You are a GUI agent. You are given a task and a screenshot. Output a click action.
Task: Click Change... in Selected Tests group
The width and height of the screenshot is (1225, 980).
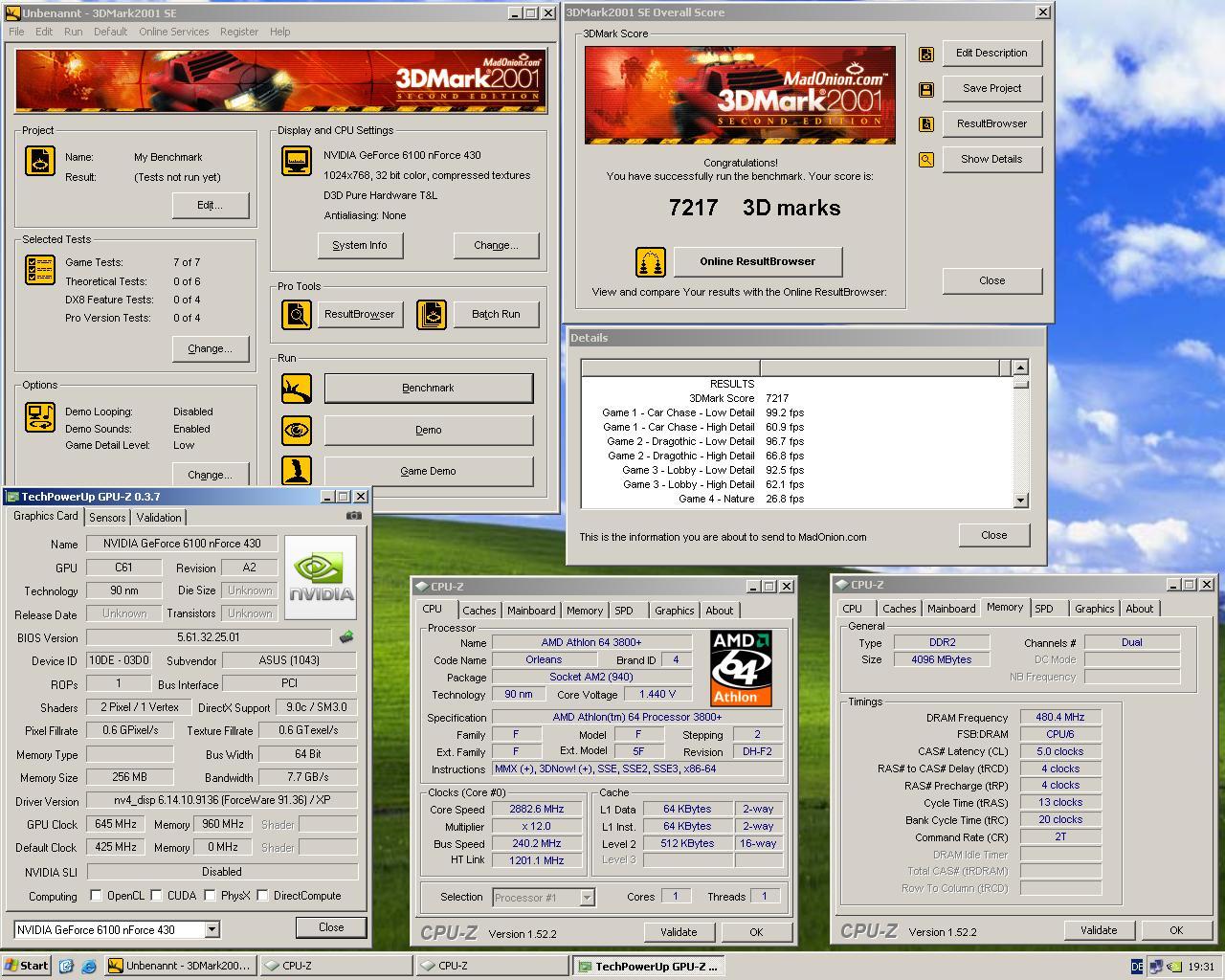point(210,348)
